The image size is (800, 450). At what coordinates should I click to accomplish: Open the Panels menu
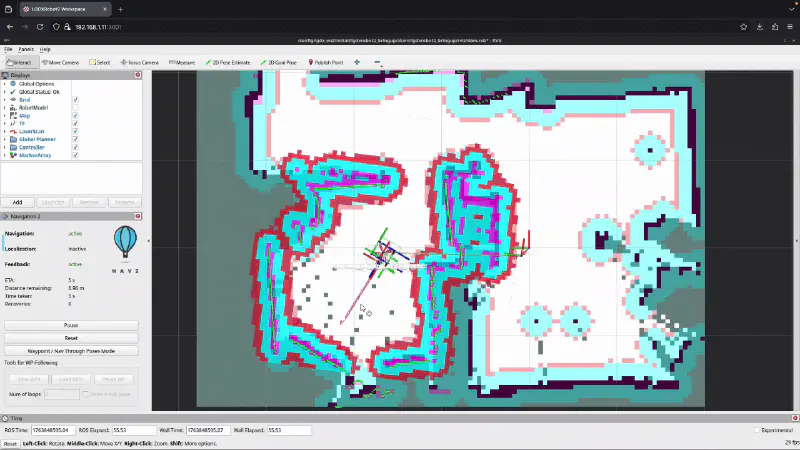(25, 49)
